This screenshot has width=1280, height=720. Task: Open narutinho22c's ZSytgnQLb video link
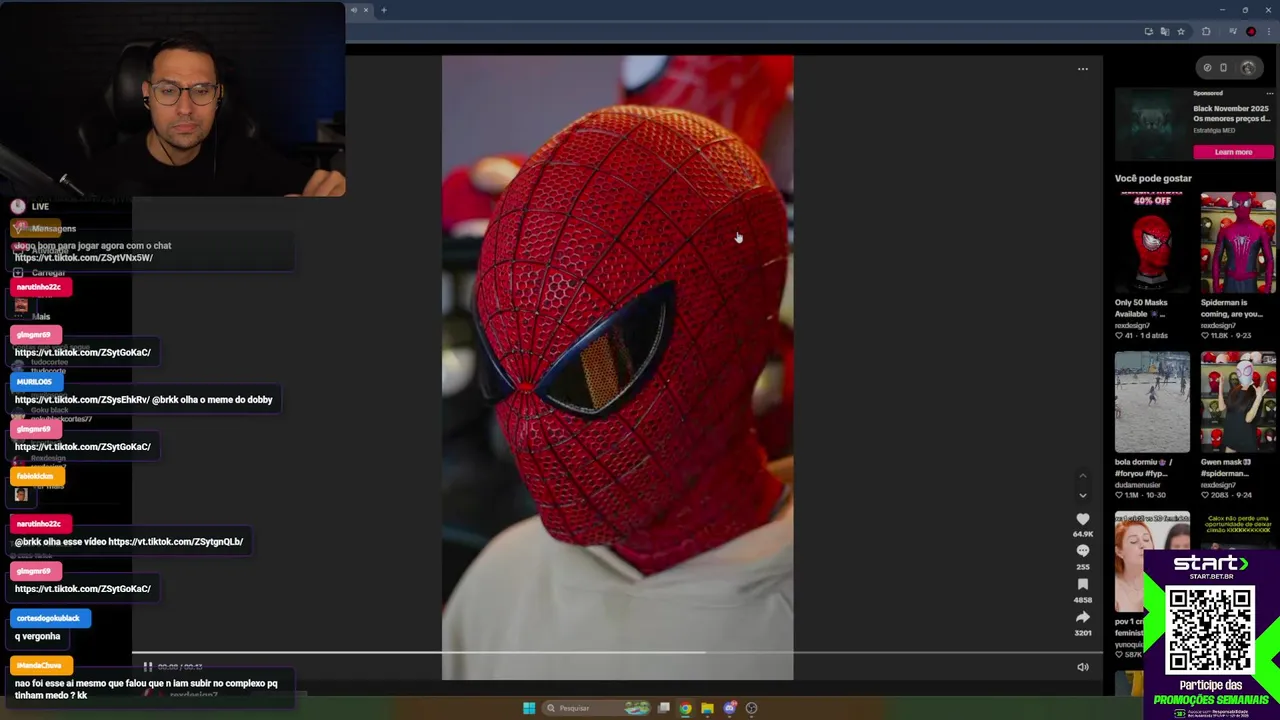click(x=176, y=541)
